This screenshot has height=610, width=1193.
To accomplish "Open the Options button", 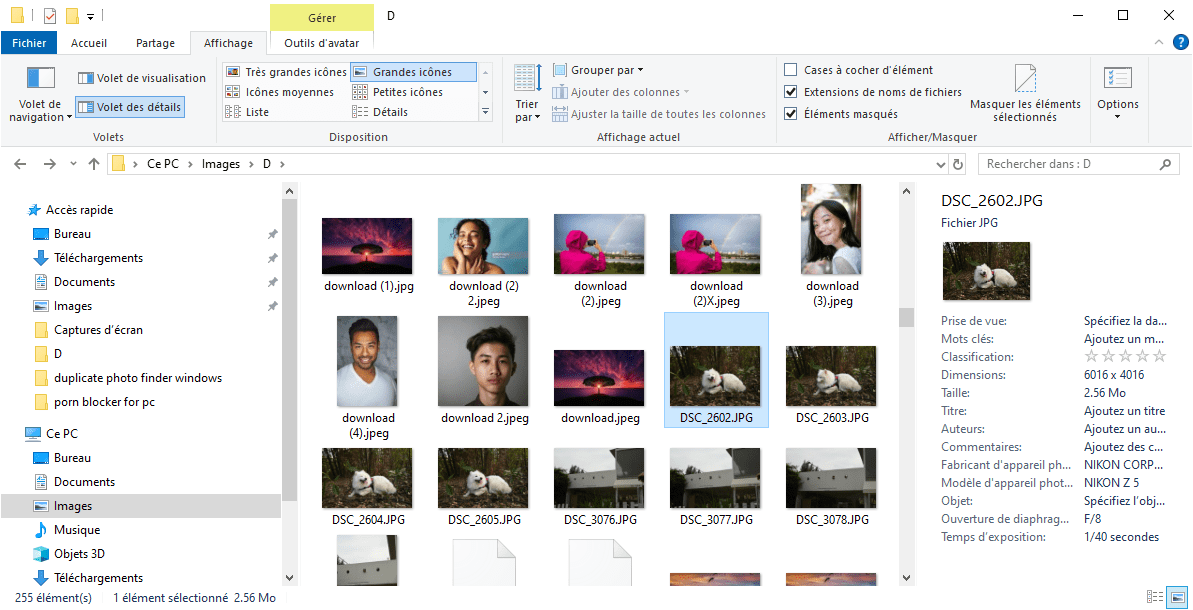I will click(x=1118, y=93).
